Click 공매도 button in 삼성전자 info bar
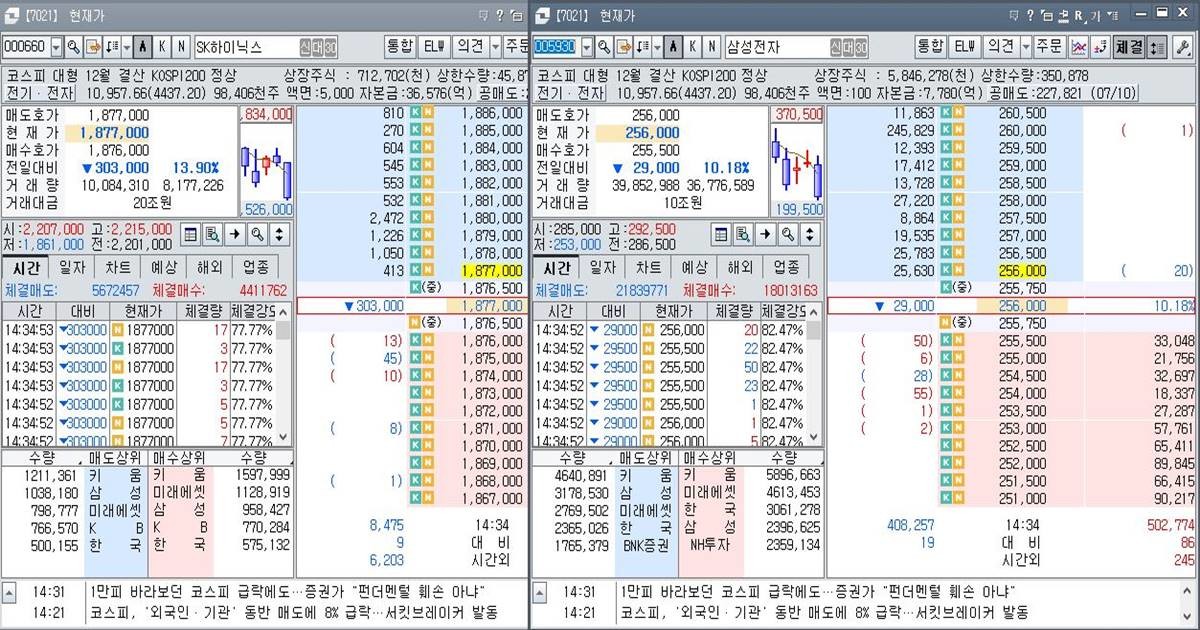The width and height of the screenshot is (1200, 630). 1062,93
